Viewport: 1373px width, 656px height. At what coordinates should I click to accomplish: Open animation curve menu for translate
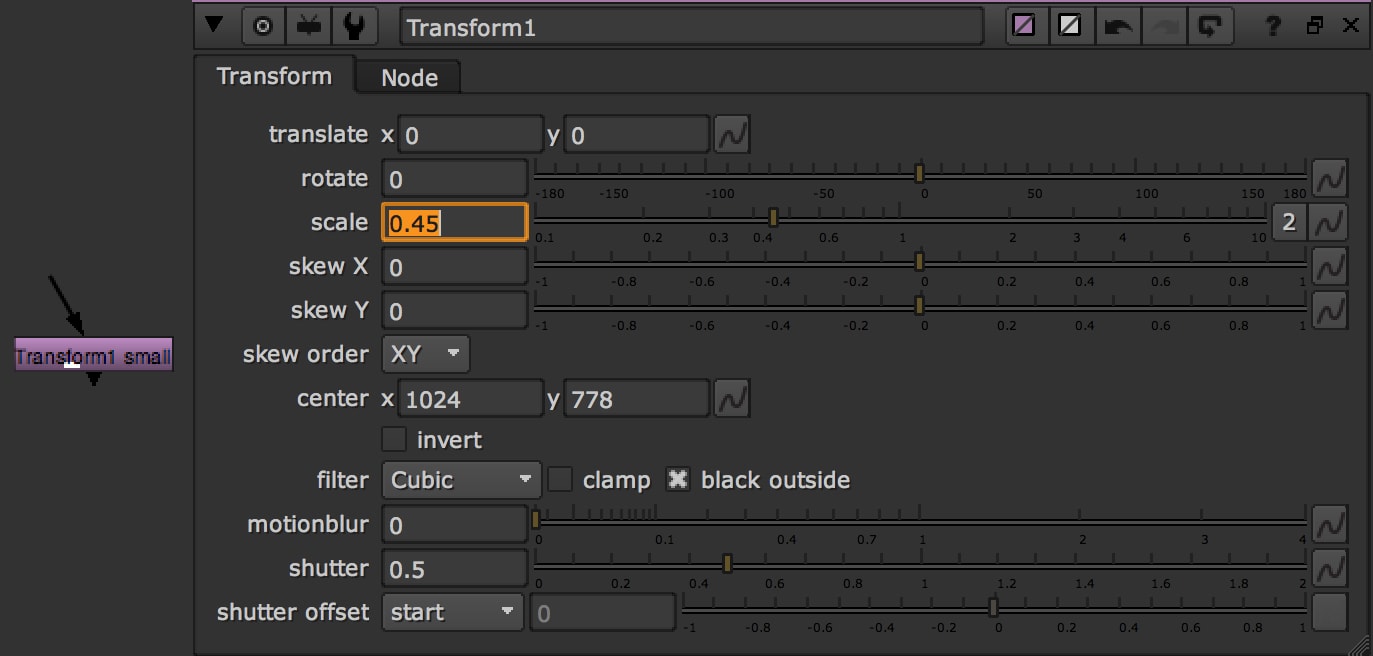[732, 135]
